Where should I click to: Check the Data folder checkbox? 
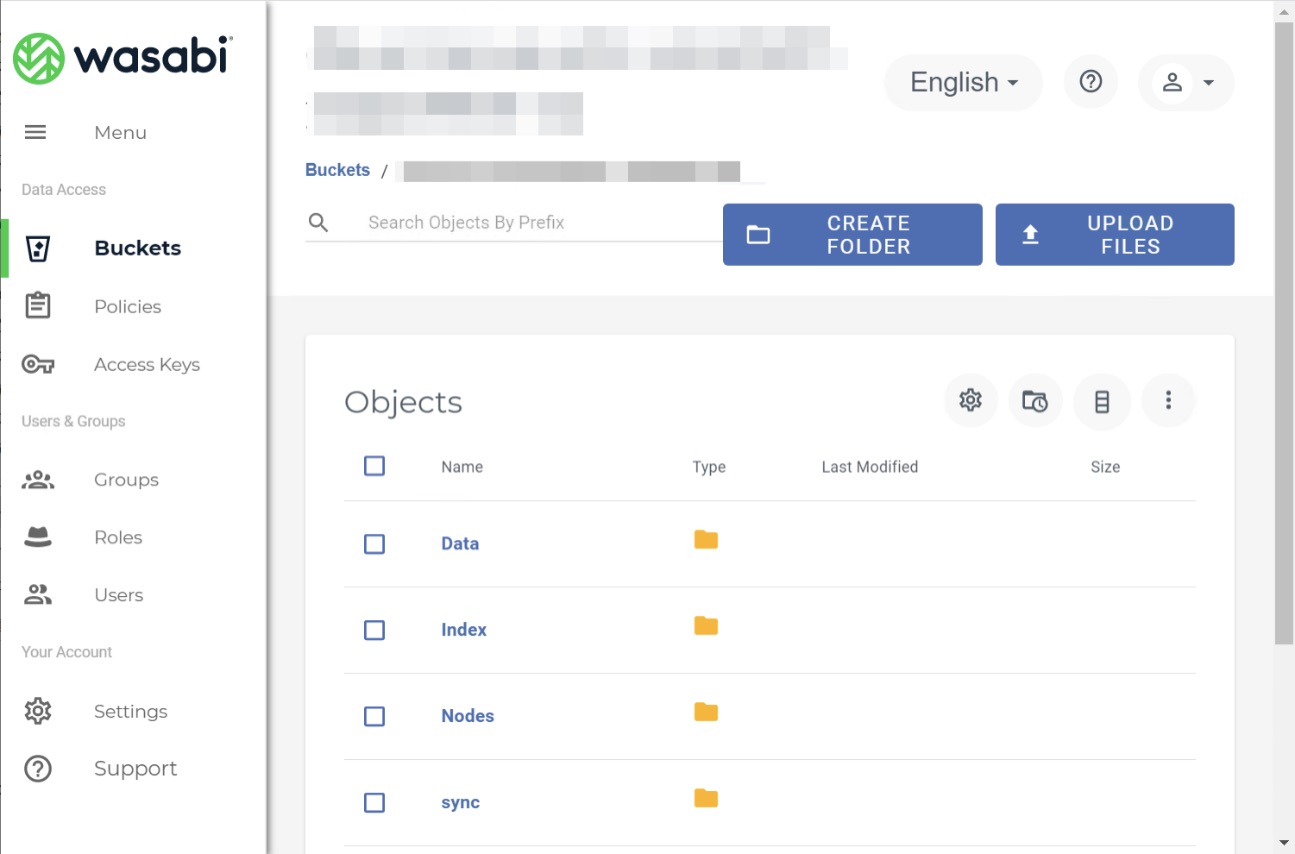click(374, 544)
